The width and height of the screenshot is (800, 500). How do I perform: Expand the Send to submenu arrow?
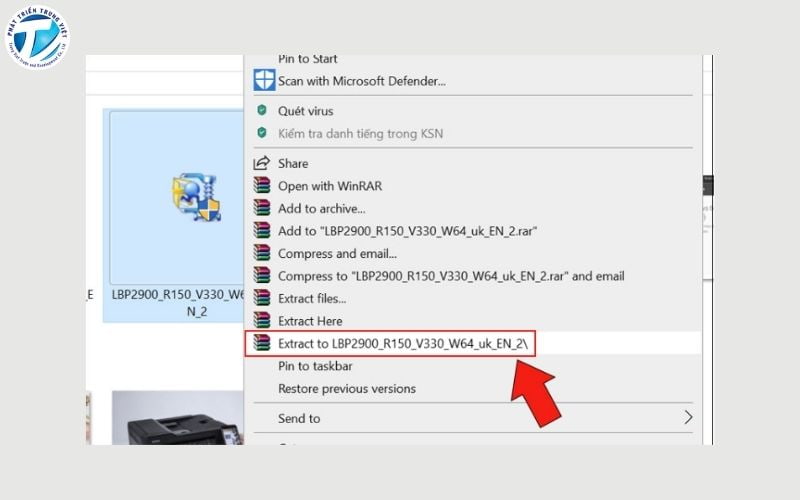[687, 418]
